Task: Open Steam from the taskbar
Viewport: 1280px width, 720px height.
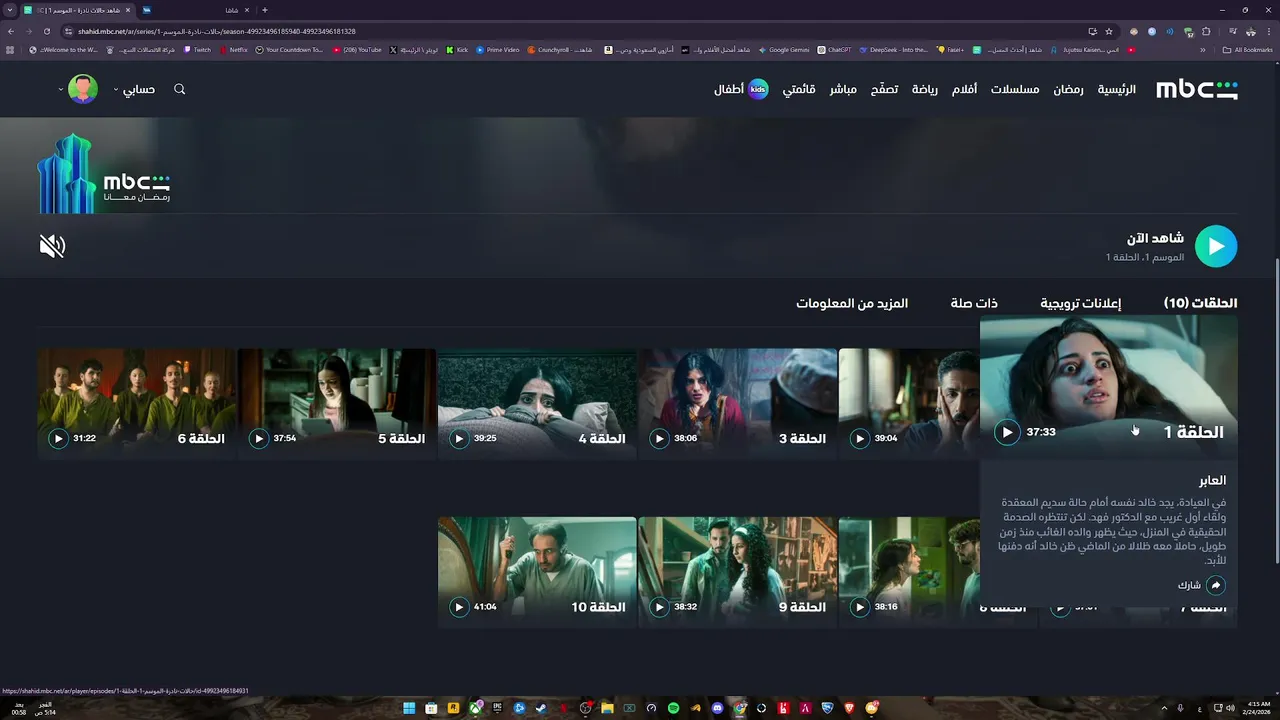Action: (x=541, y=708)
